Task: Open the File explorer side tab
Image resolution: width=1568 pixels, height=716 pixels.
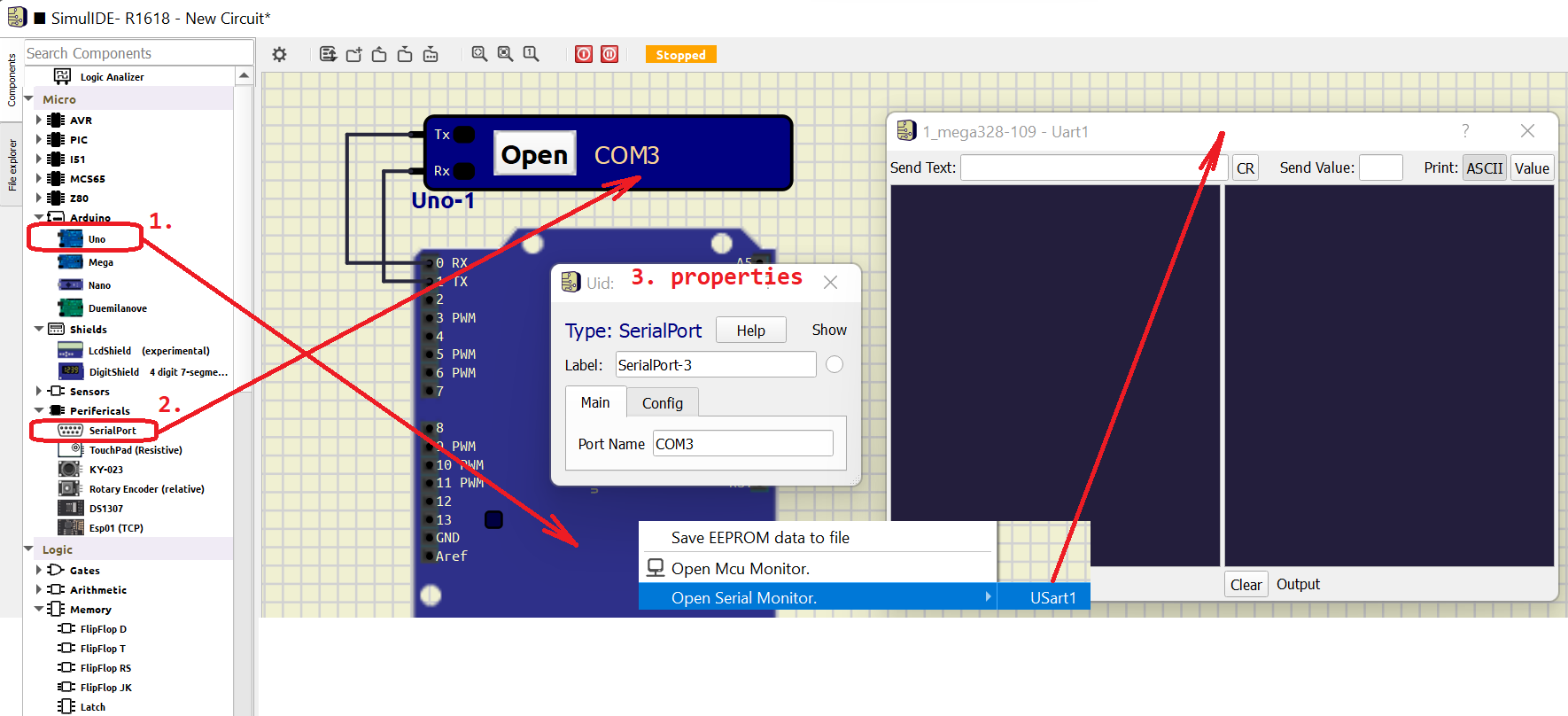Action: 12,165
